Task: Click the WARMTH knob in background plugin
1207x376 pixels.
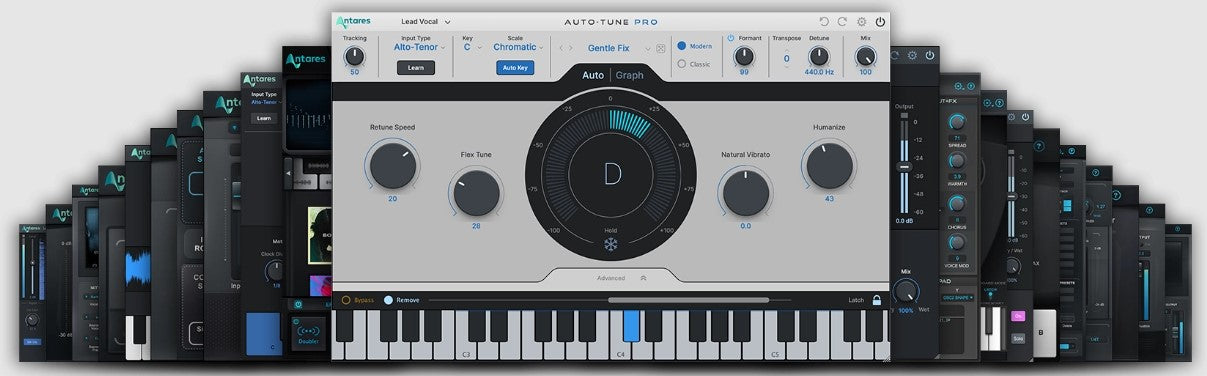Action: coord(956,160)
